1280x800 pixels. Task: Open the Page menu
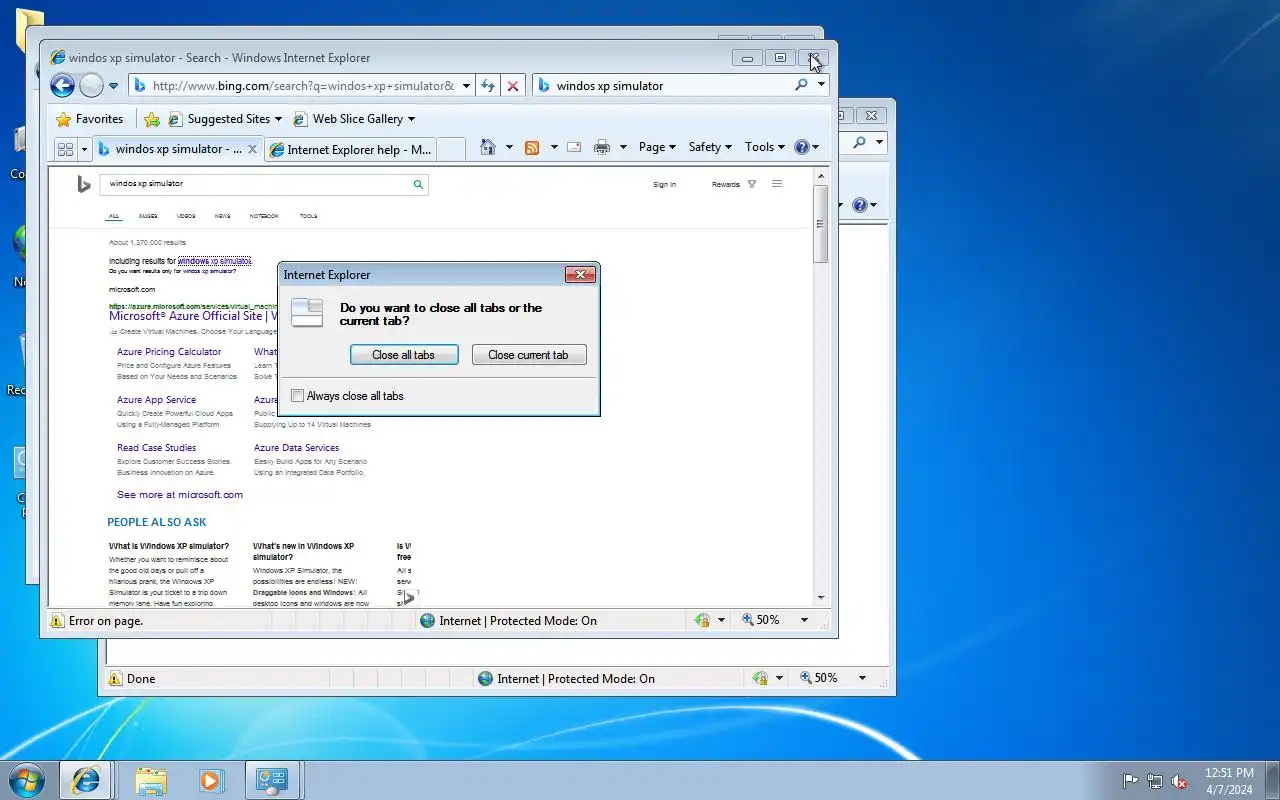(657, 147)
